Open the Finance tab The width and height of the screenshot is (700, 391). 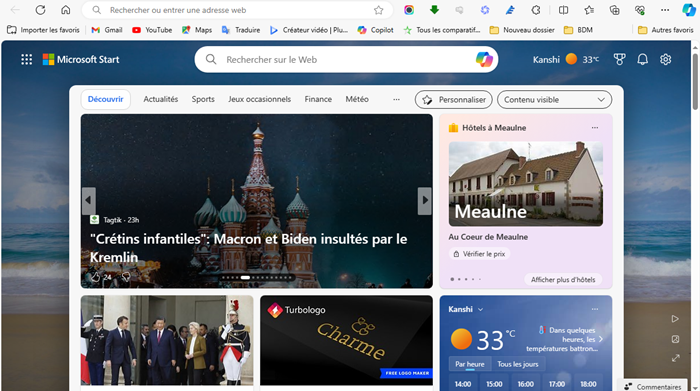318,99
